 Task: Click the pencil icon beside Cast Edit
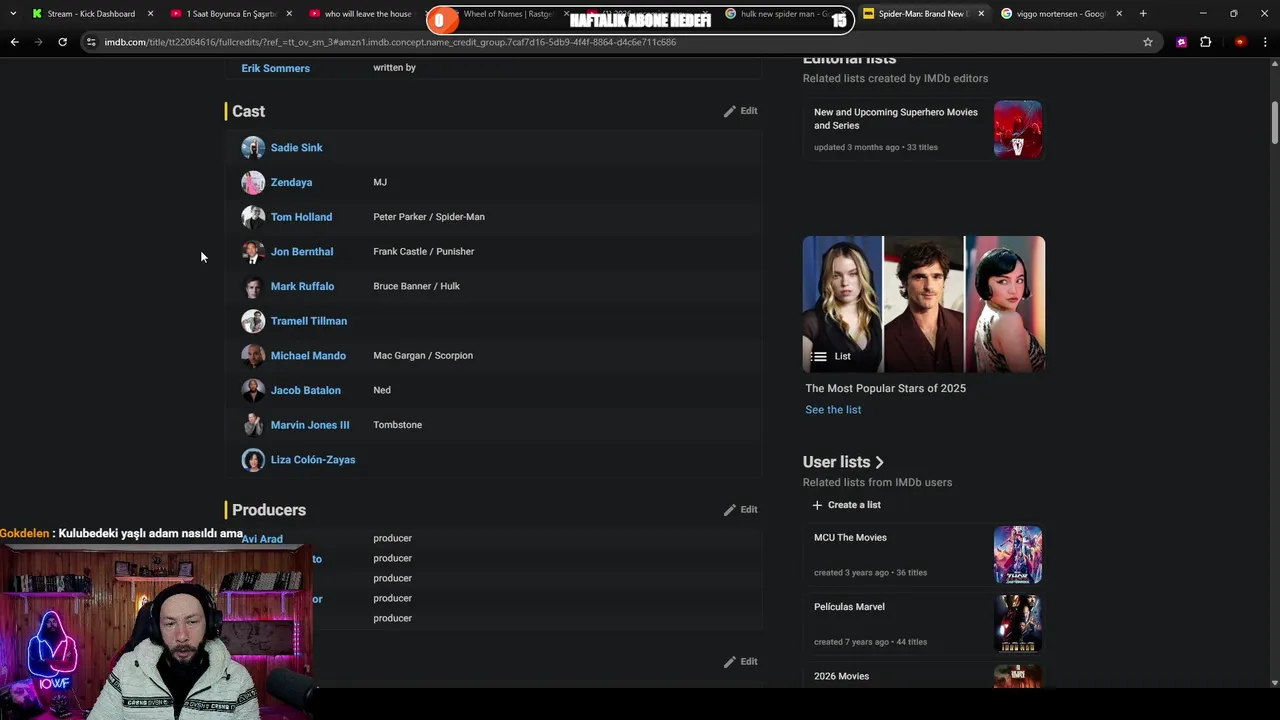[x=730, y=111]
